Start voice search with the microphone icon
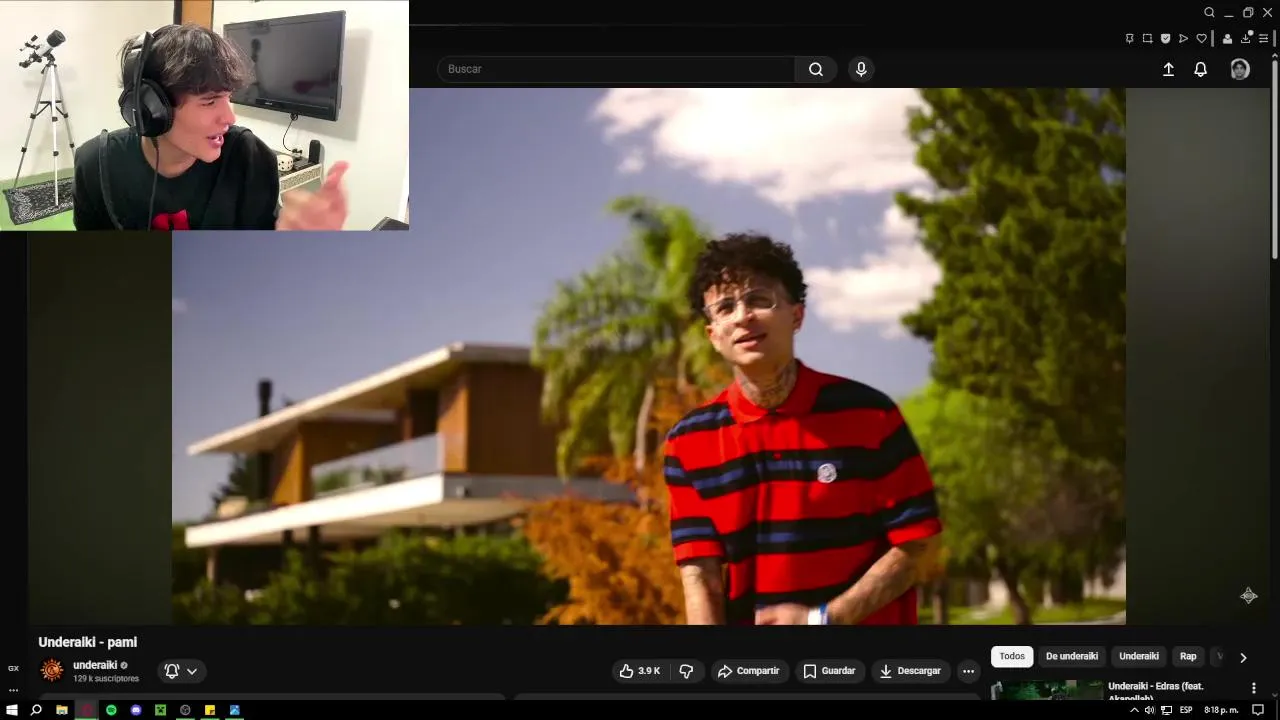Screen dimensions: 1280x720 861,69
